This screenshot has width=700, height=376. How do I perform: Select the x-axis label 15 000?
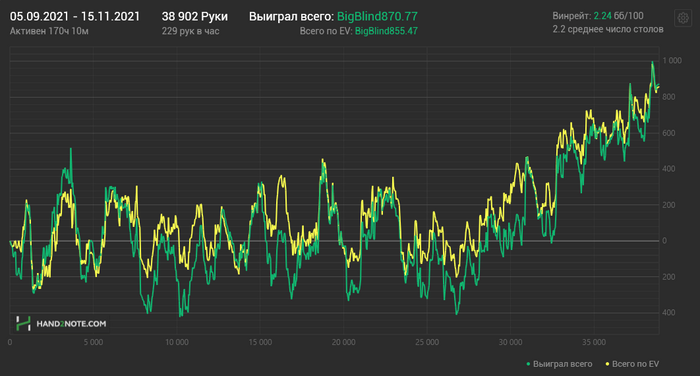260,343
